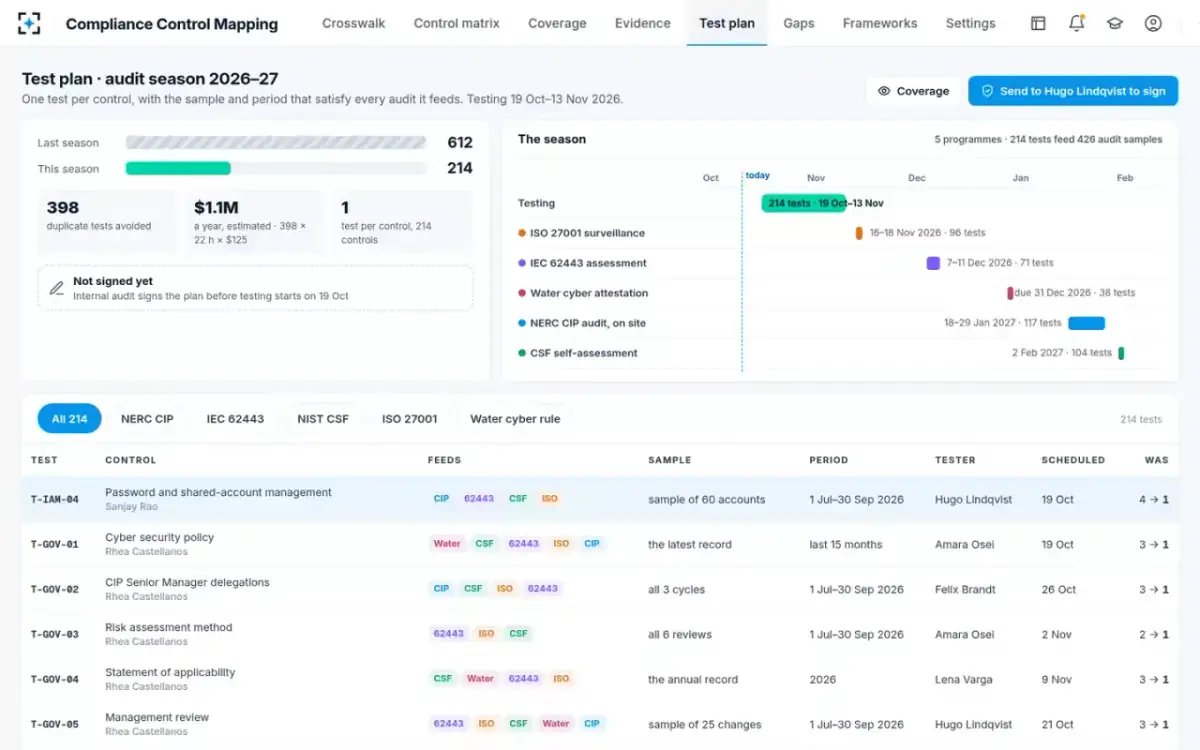
Task: Filter tests by IEC 62443
Action: click(235, 419)
